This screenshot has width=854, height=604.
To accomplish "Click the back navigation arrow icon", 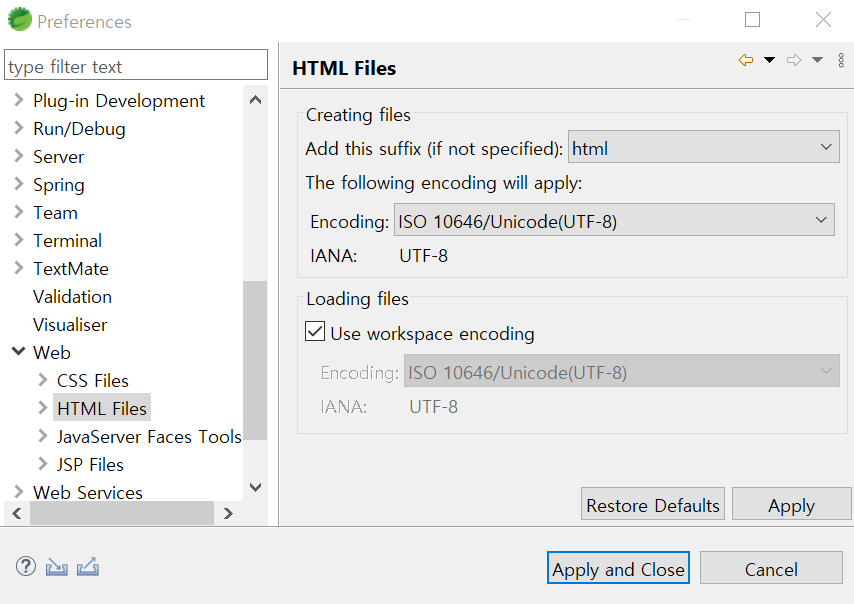I will coord(746,60).
